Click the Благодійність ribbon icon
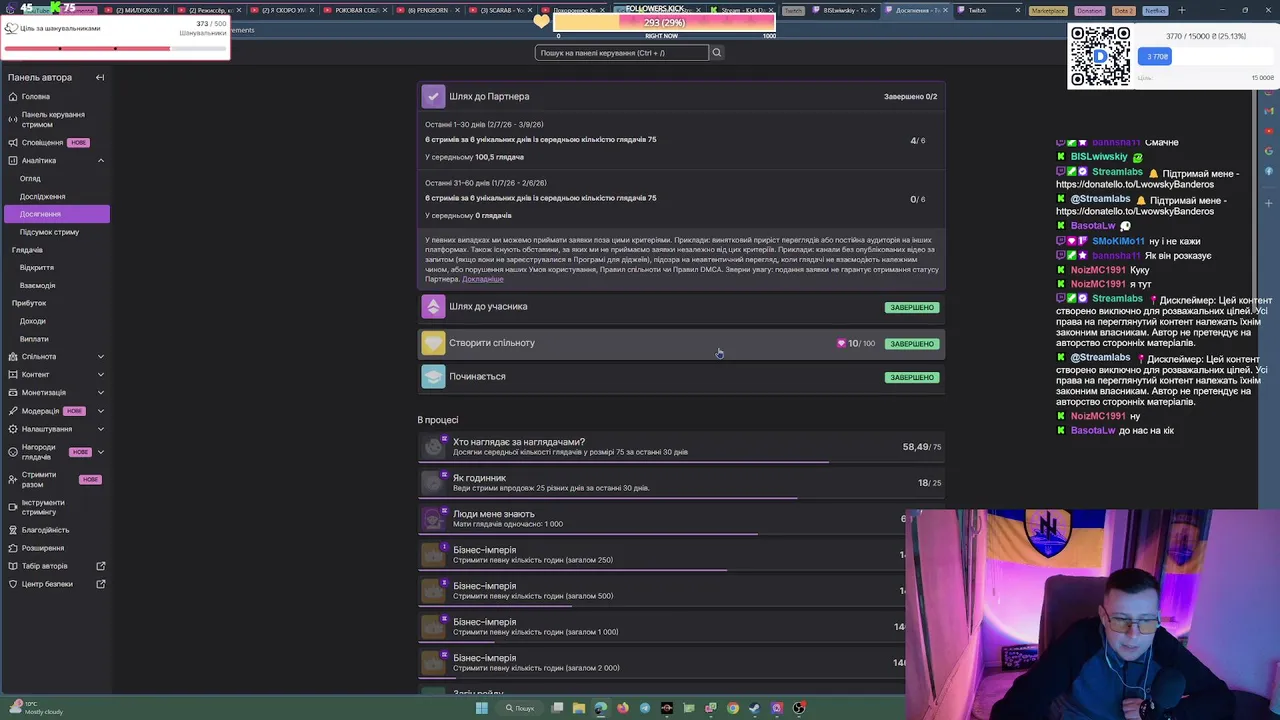Screen dimensions: 1280x720 pyautogui.click(x=13, y=530)
